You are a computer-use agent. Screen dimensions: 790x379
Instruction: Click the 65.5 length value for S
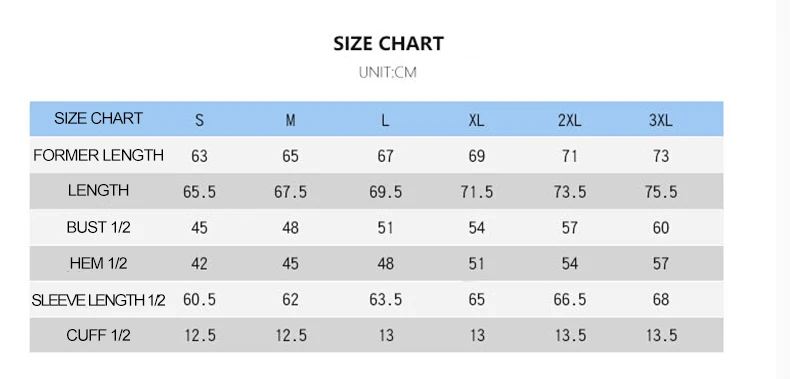click(x=200, y=192)
